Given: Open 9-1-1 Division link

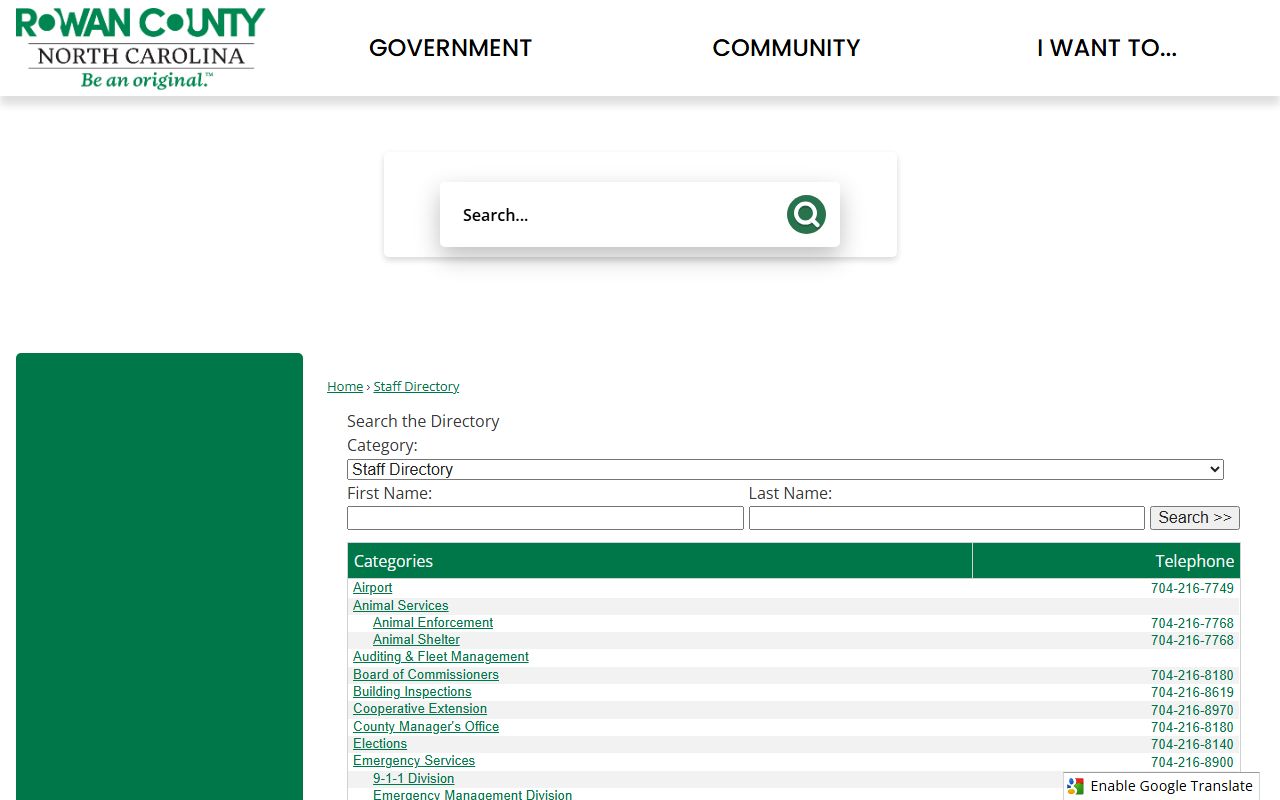Looking at the screenshot, I should point(414,778).
